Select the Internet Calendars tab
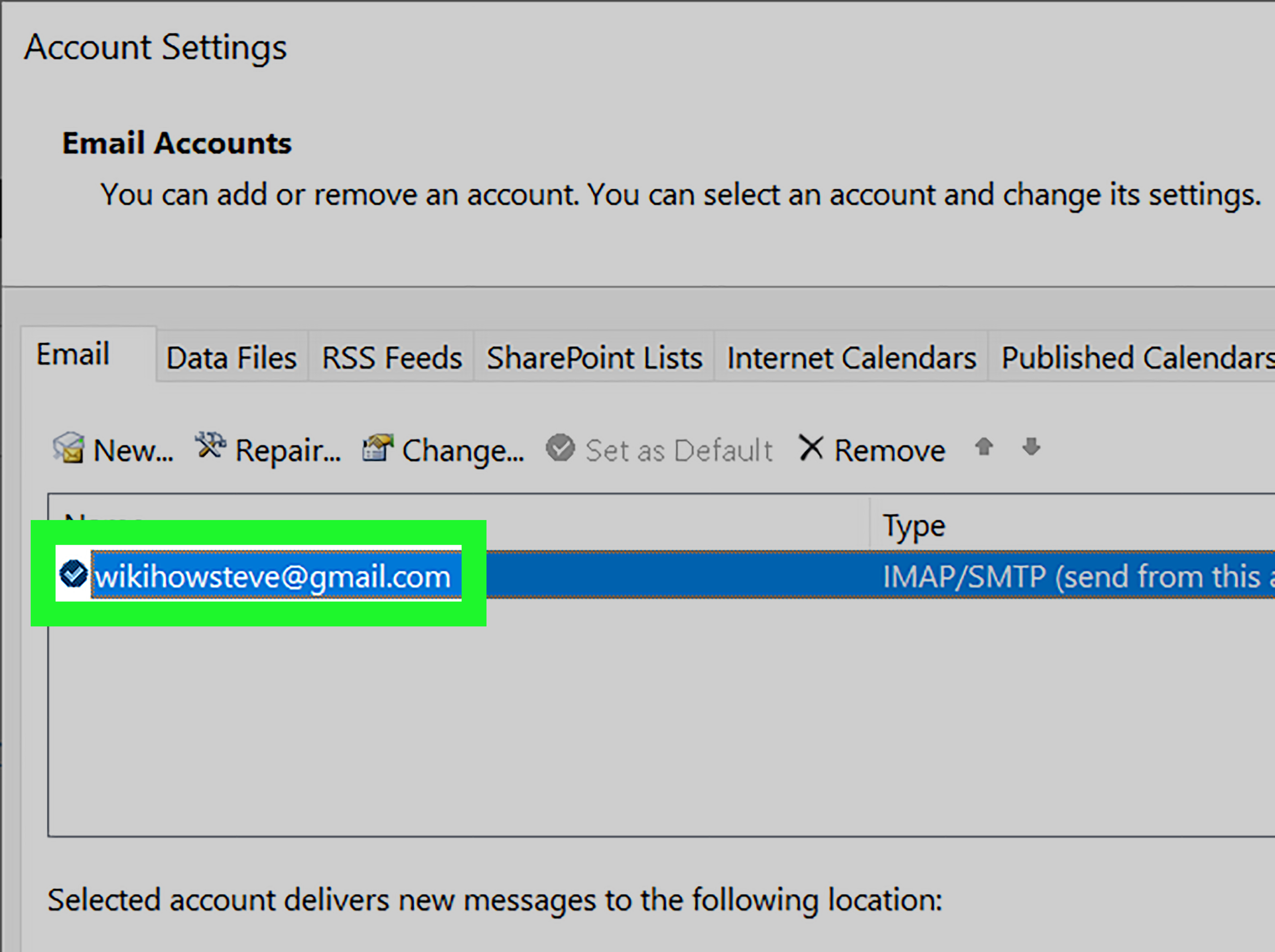 tap(851, 358)
